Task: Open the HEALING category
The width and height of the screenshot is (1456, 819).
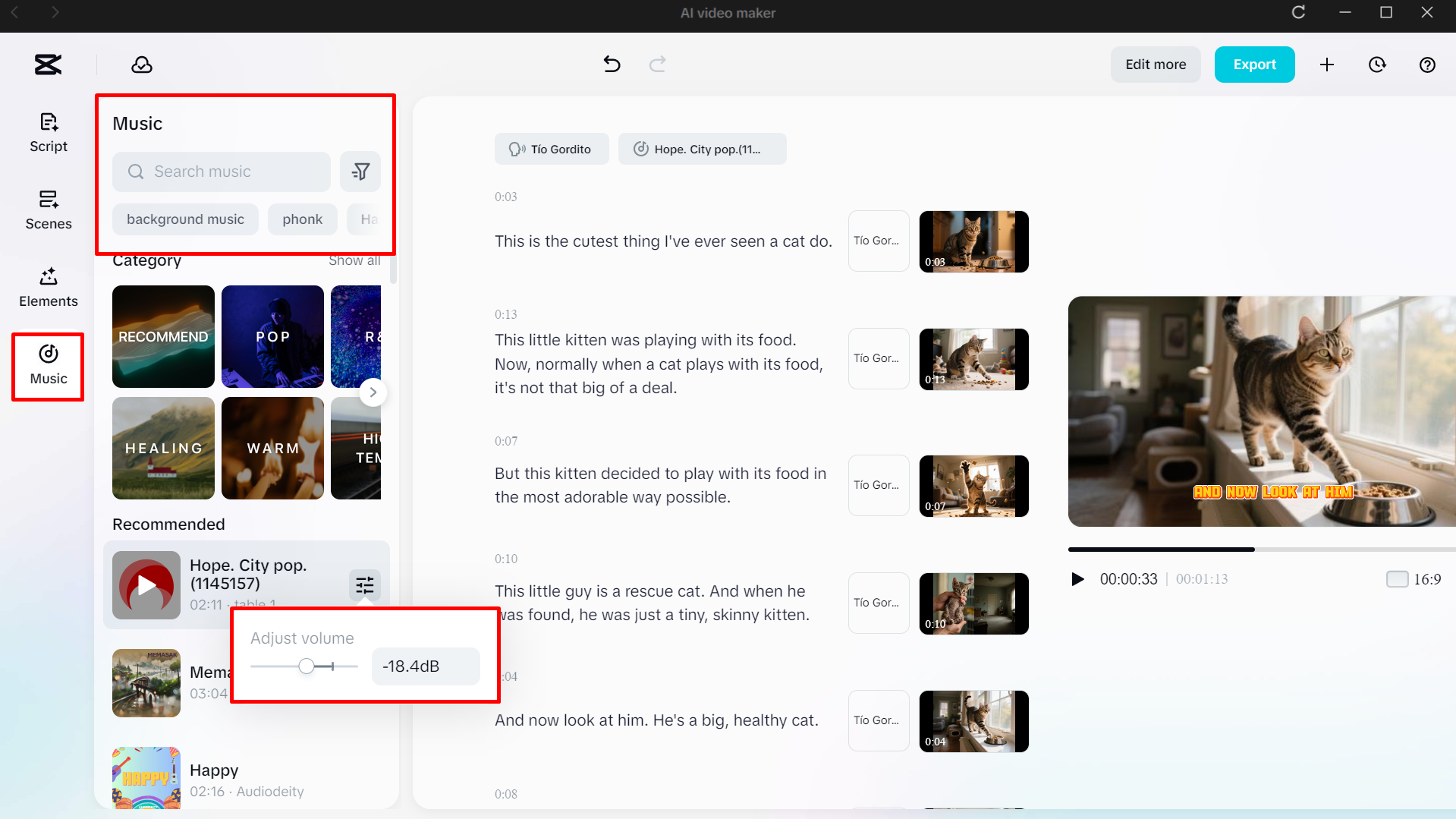Action: point(163,448)
